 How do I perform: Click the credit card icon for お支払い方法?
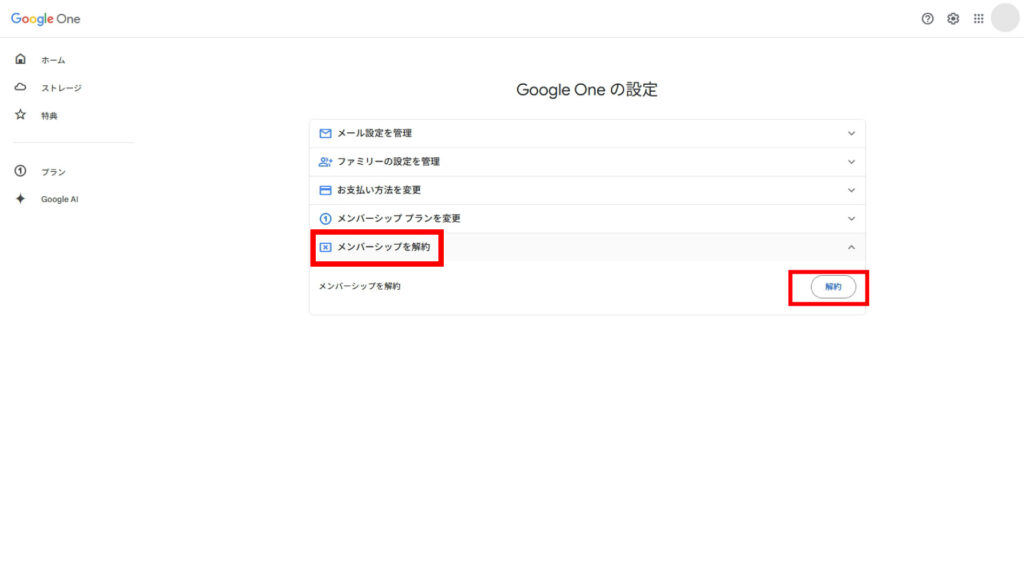pos(325,190)
